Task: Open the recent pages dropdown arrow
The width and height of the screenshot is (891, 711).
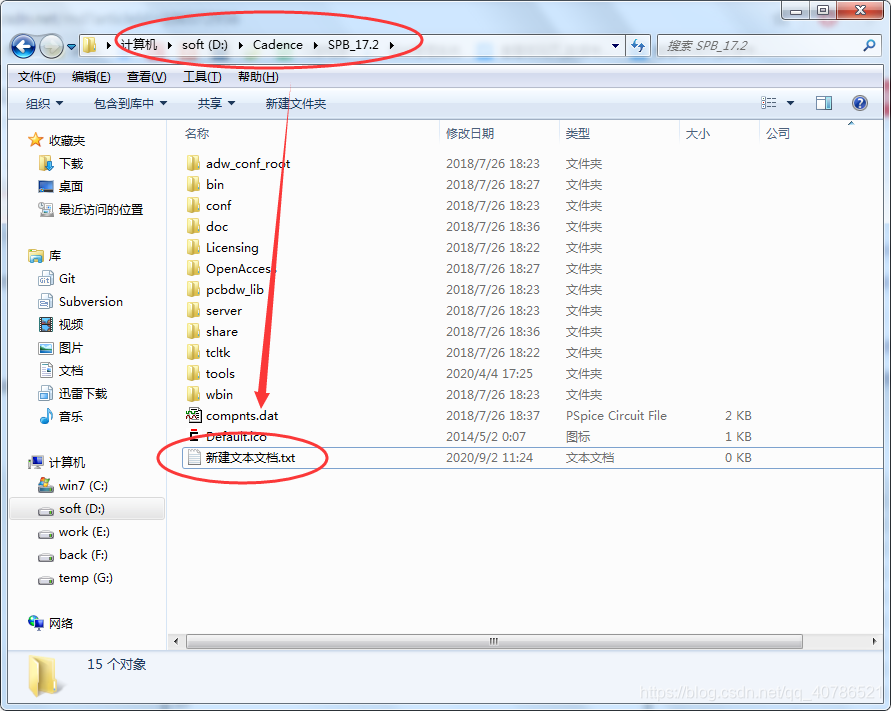Action: click(71, 47)
